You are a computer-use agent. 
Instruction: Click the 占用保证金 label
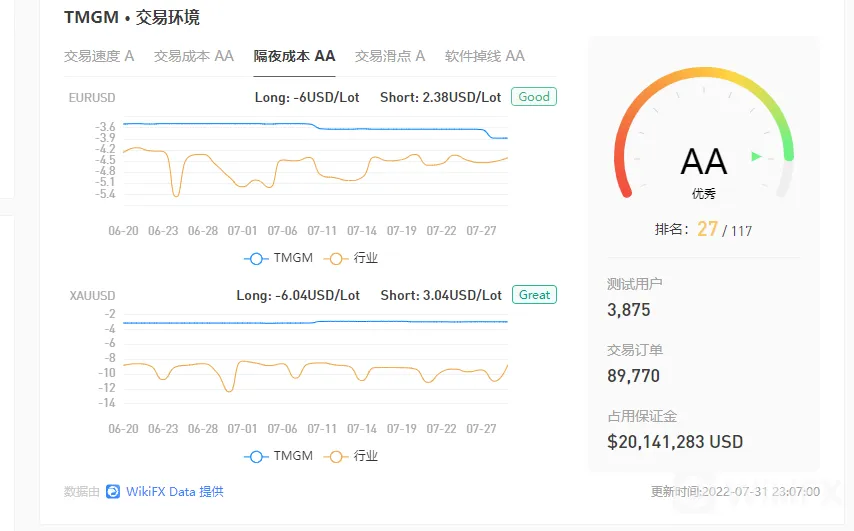pos(642,417)
